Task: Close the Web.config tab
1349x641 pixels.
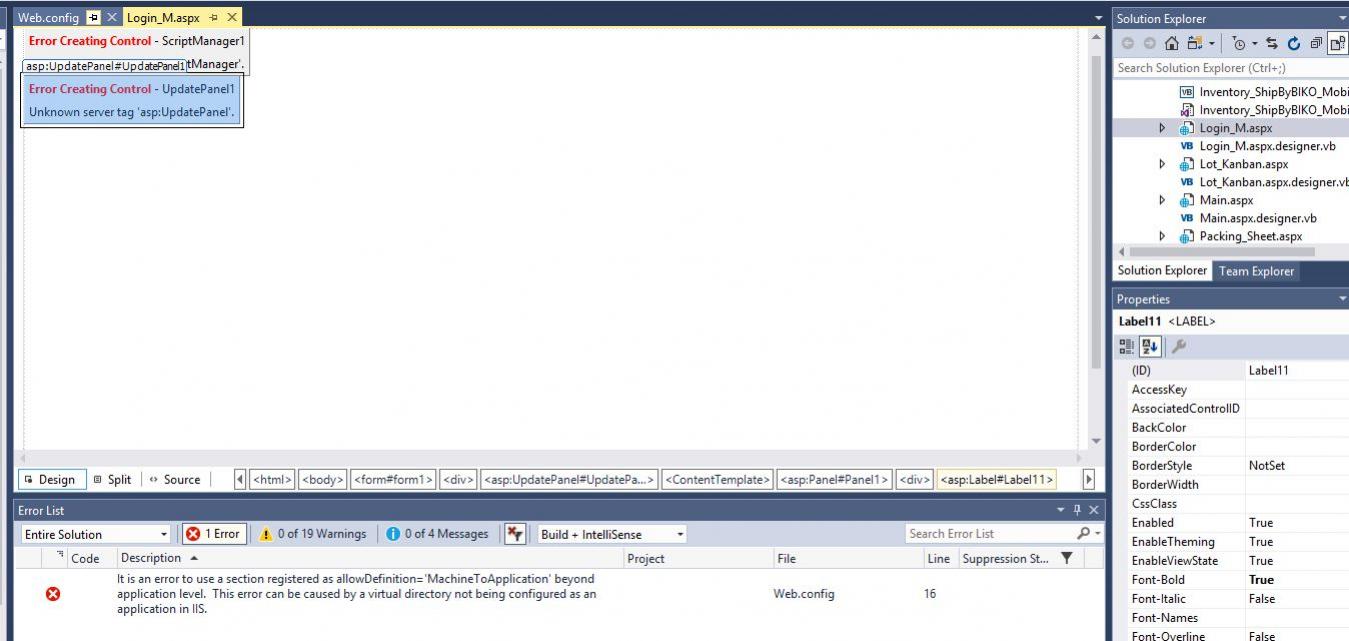Action: click(x=111, y=18)
